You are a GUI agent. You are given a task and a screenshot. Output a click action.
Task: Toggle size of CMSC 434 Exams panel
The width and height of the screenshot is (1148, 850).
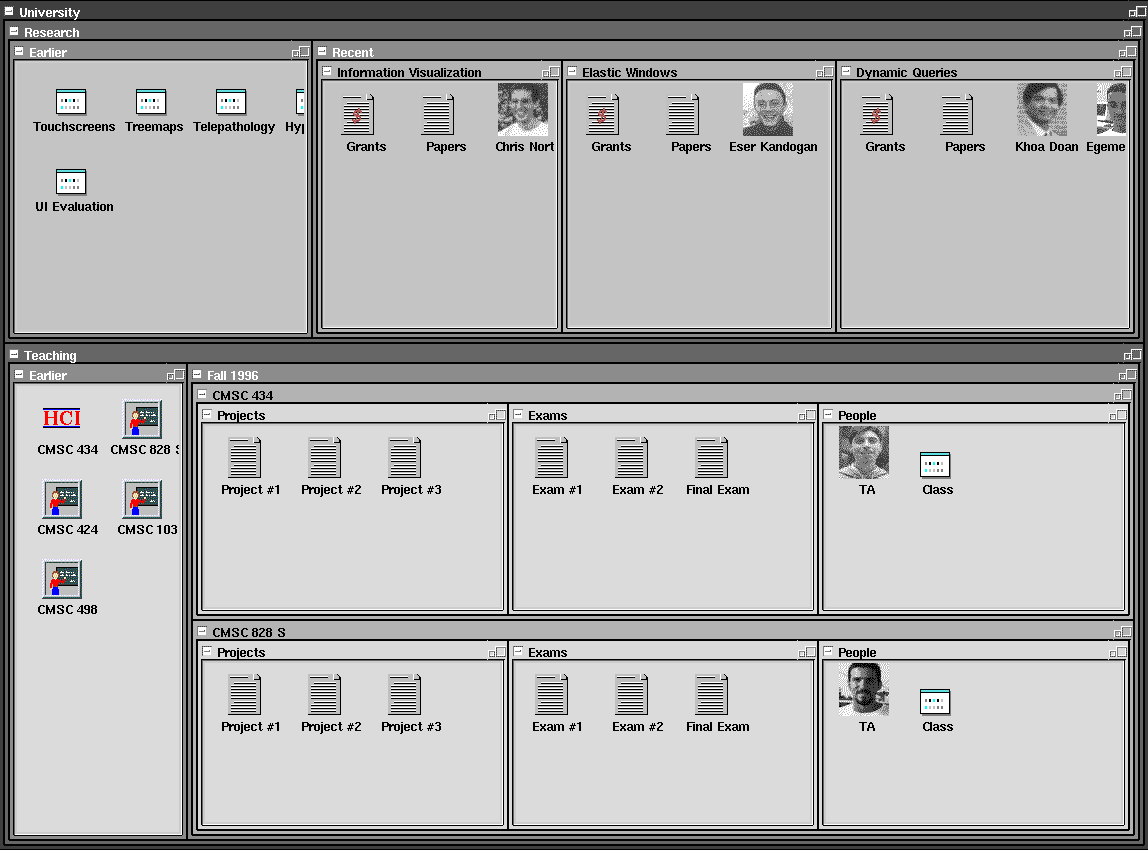[x=807, y=415]
